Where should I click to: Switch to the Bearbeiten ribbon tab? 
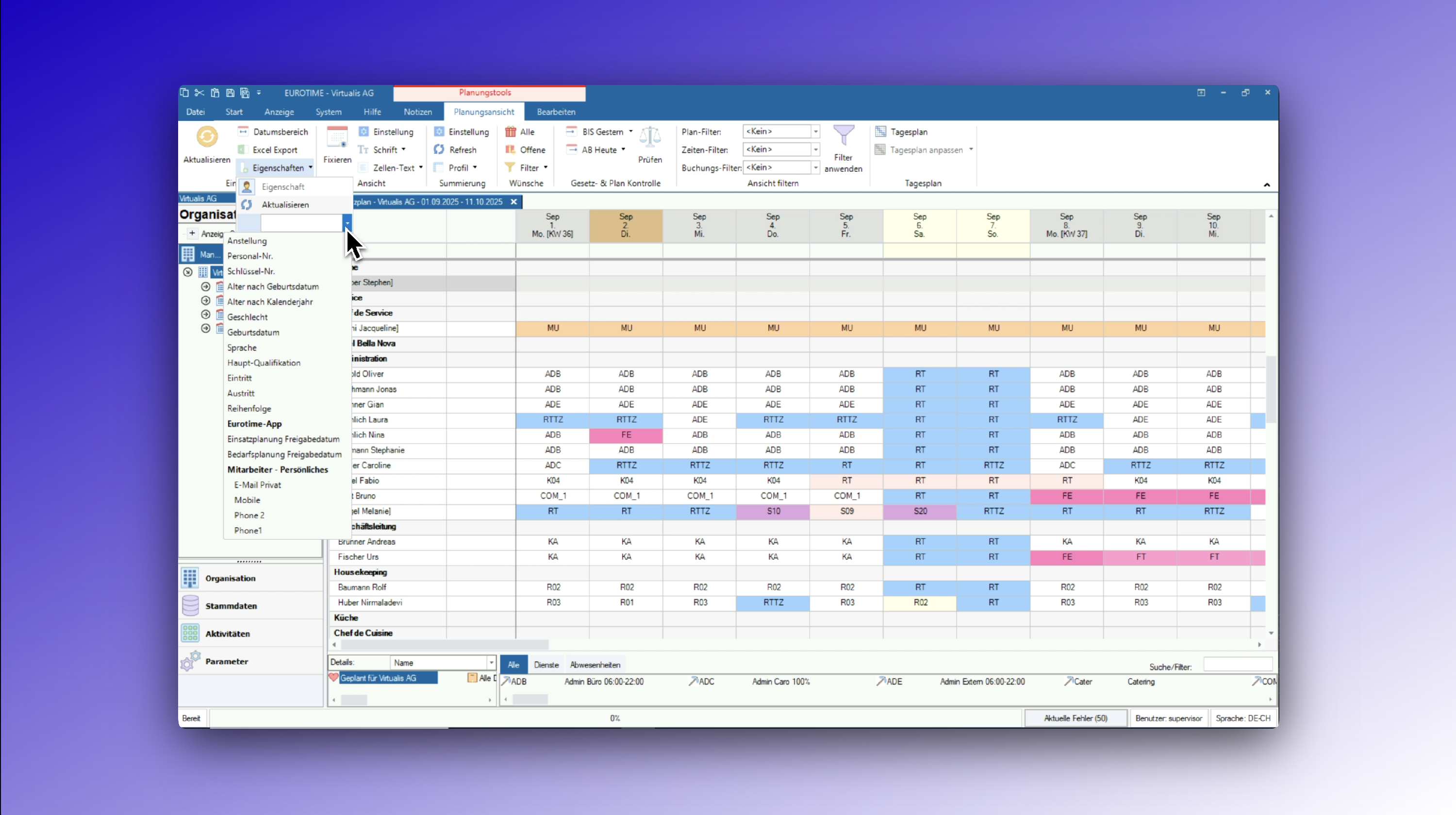tap(556, 112)
